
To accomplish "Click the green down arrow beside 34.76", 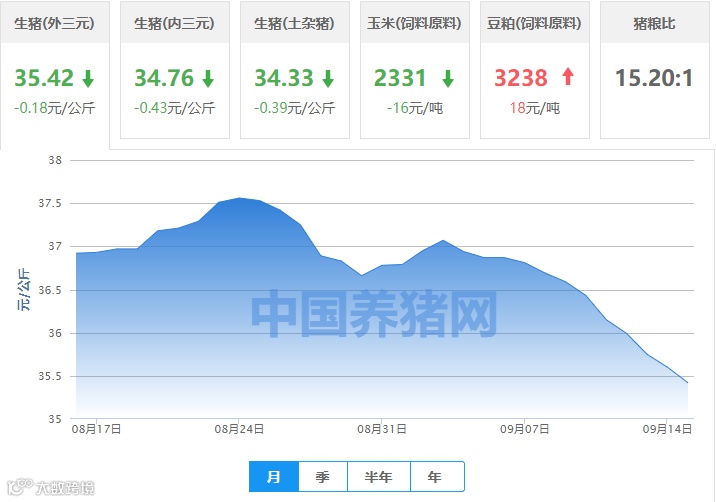I will coord(208,79).
